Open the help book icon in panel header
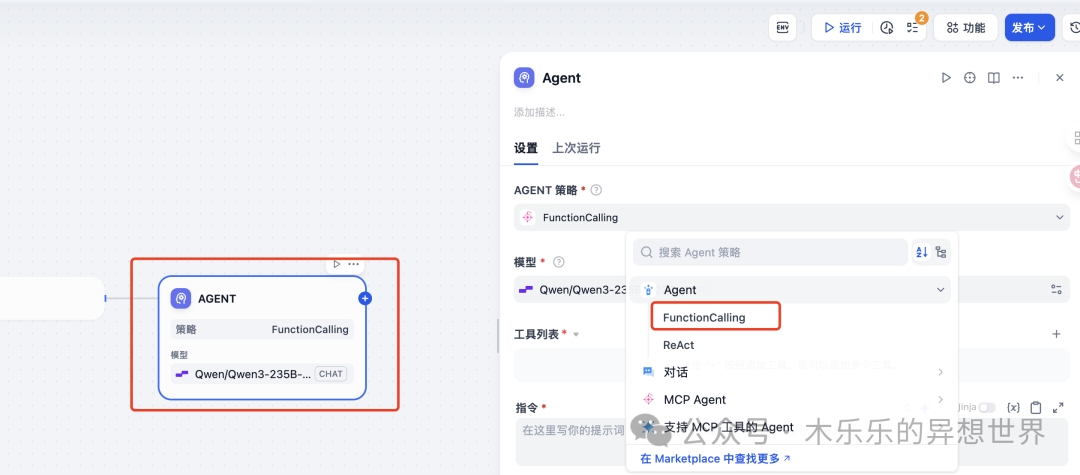 coord(993,78)
